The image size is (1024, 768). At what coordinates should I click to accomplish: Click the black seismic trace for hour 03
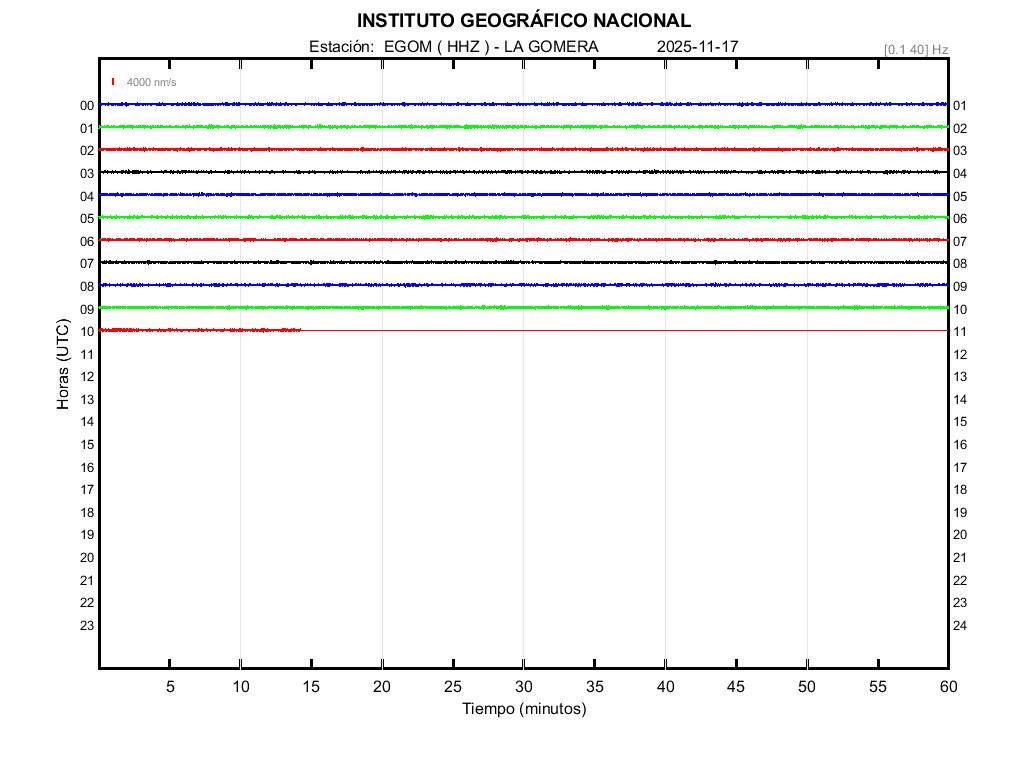pyautogui.click(x=523, y=172)
